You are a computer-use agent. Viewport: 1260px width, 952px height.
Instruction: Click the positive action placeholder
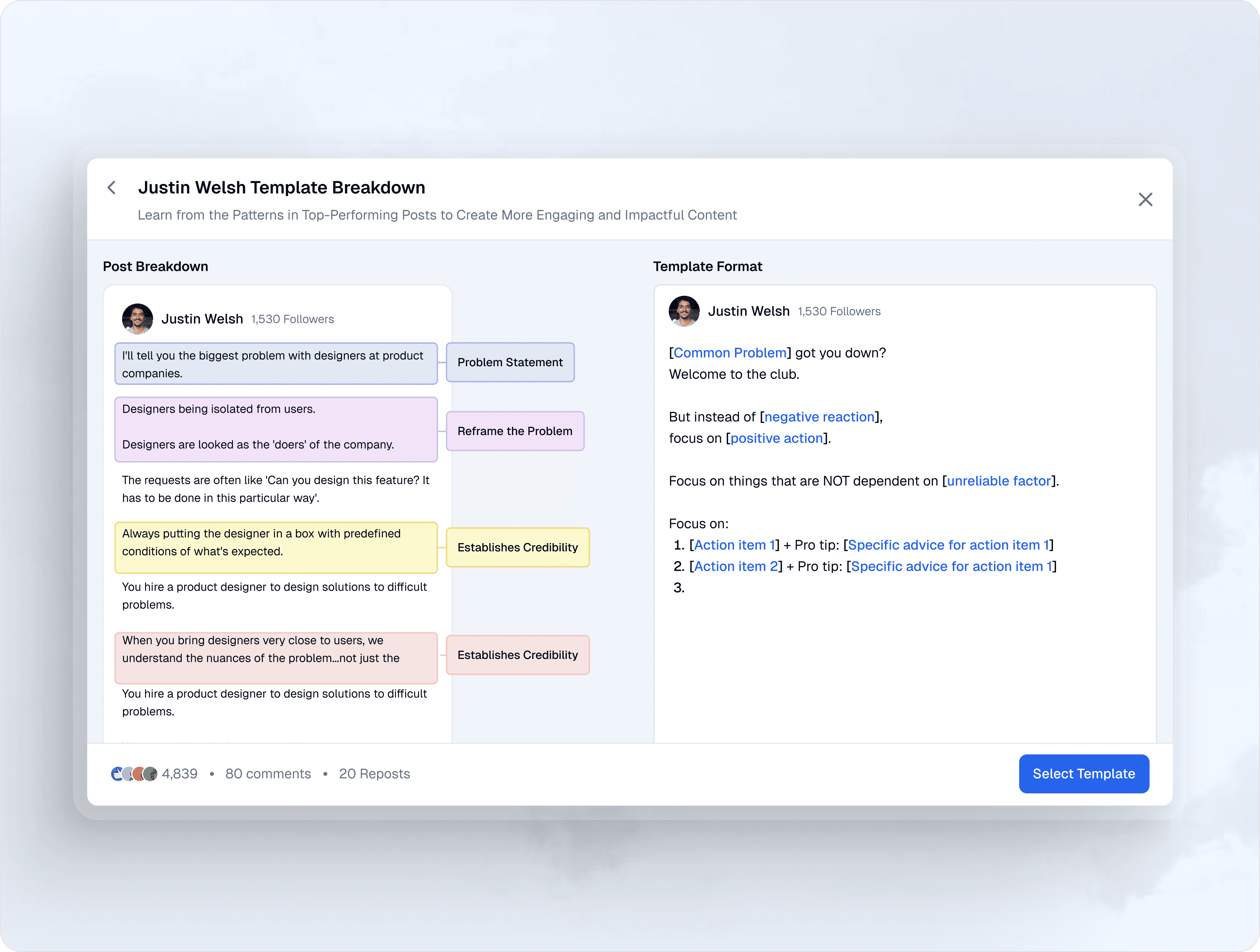[x=777, y=438]
